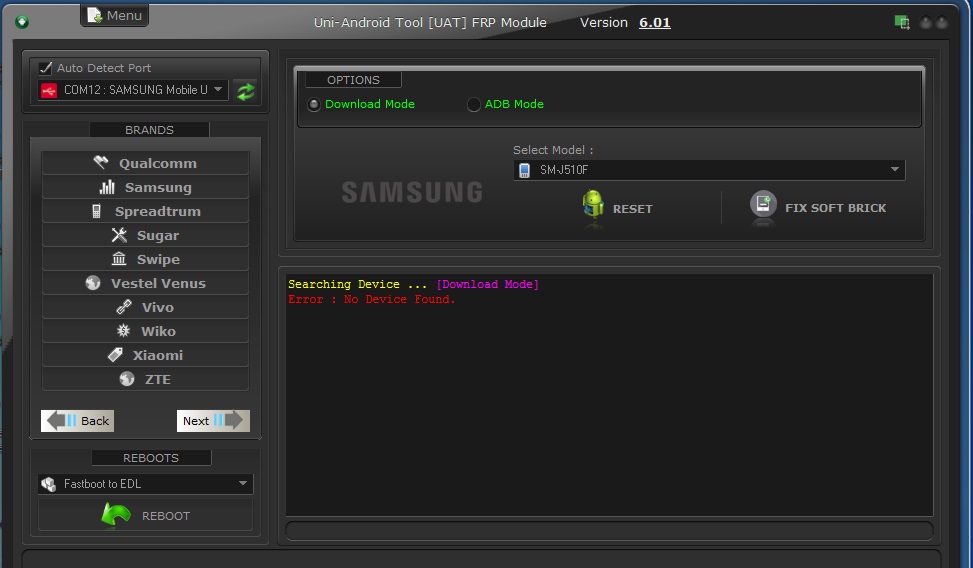Image resolution: width=973 pixels, height=568 pixels.
Task: Click the RESET button
Action: [x=618, y=208]
